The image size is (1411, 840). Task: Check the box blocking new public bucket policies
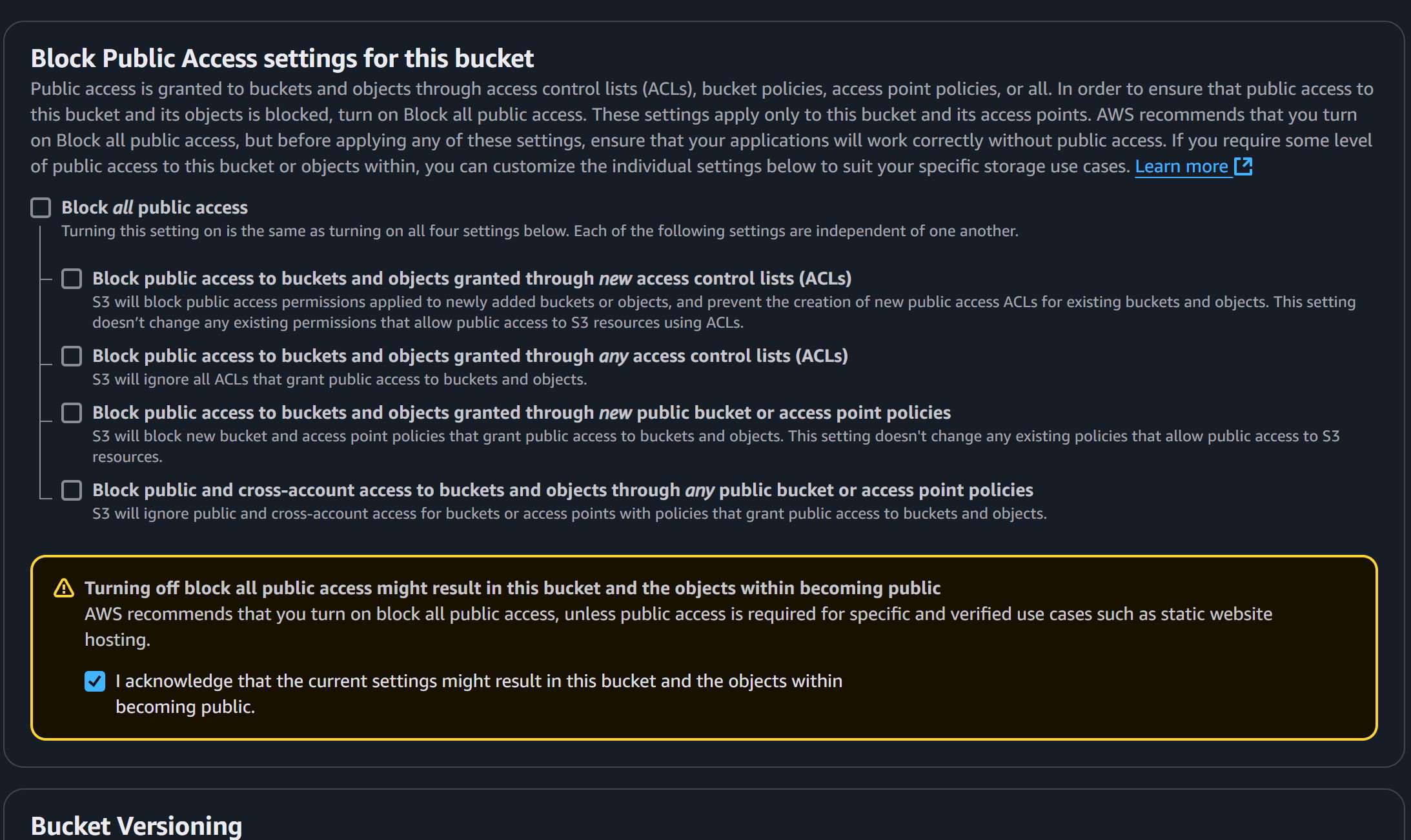click(72, 413)
